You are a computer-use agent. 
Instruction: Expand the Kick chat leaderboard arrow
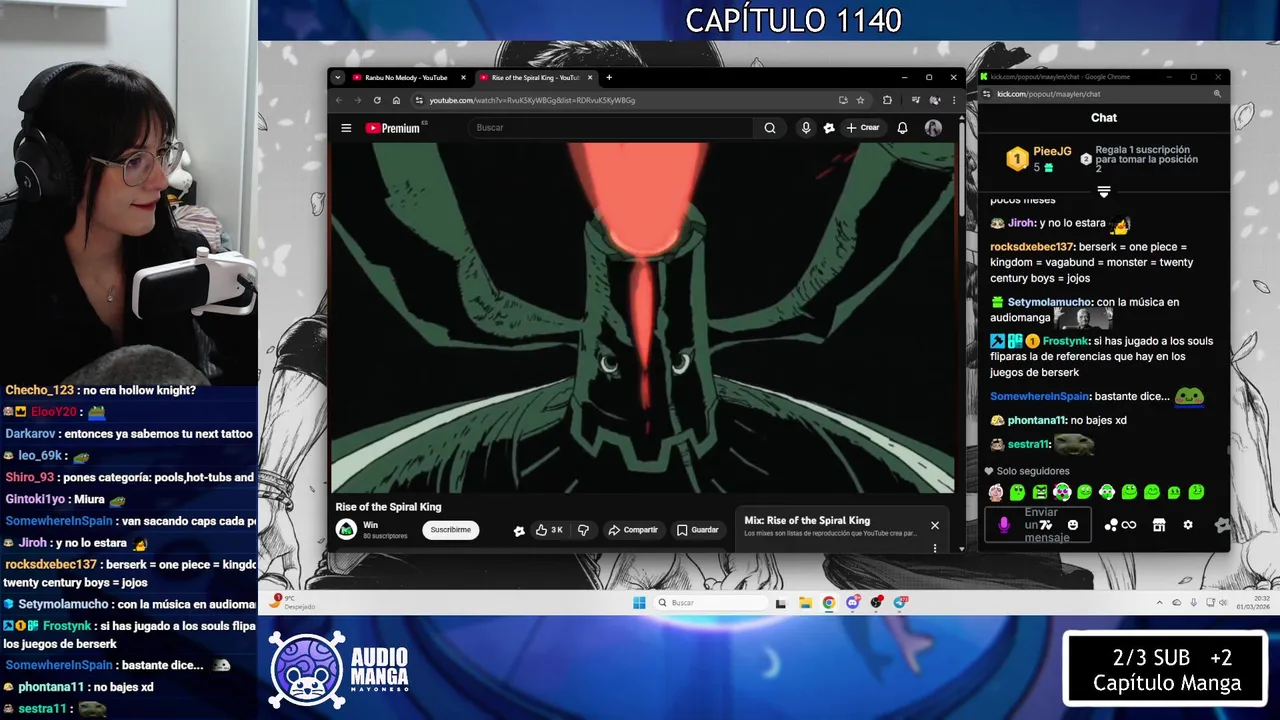coord(1104,191)
